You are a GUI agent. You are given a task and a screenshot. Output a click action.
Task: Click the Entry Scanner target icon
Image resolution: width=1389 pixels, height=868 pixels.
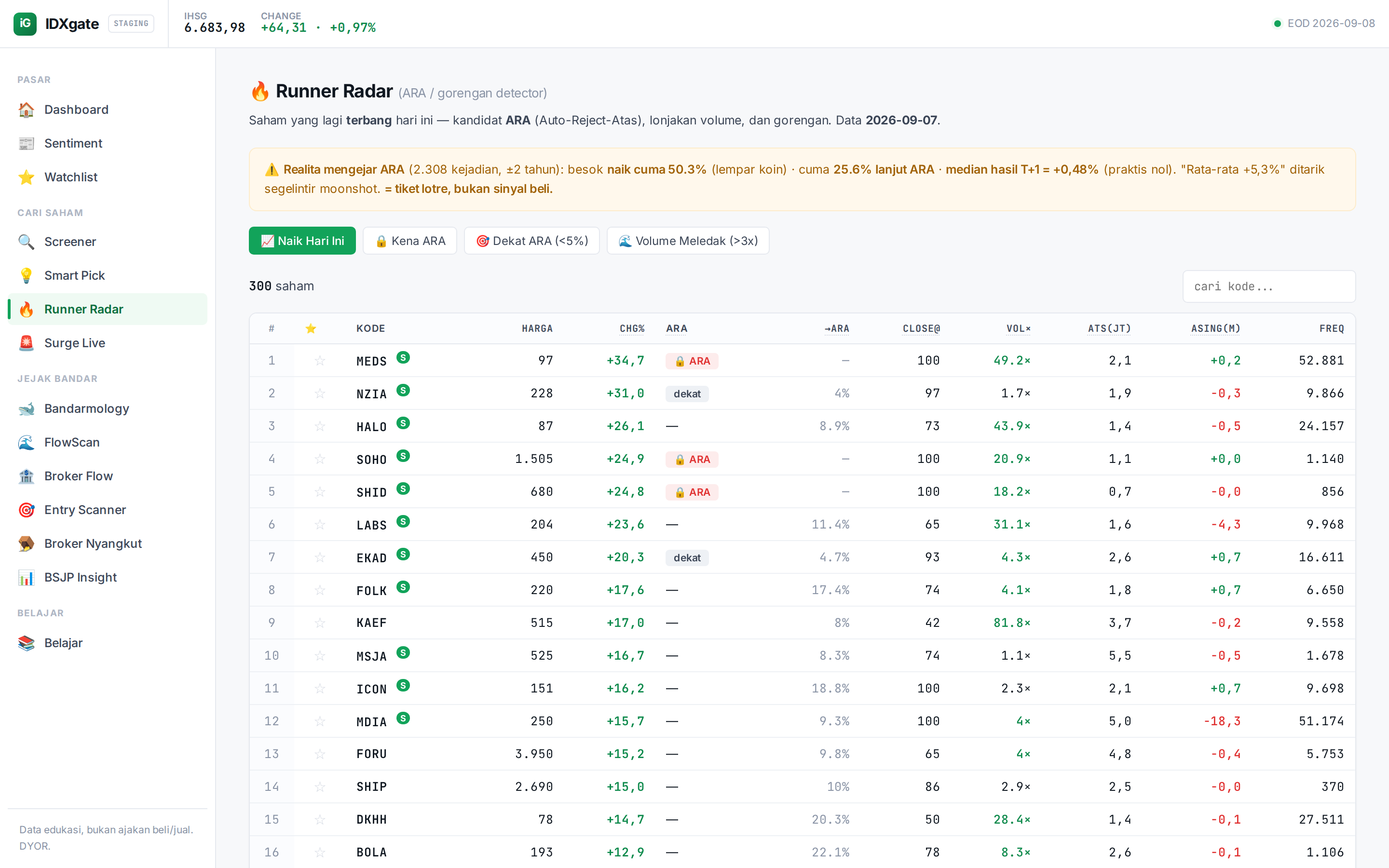(x=27, y=510)
